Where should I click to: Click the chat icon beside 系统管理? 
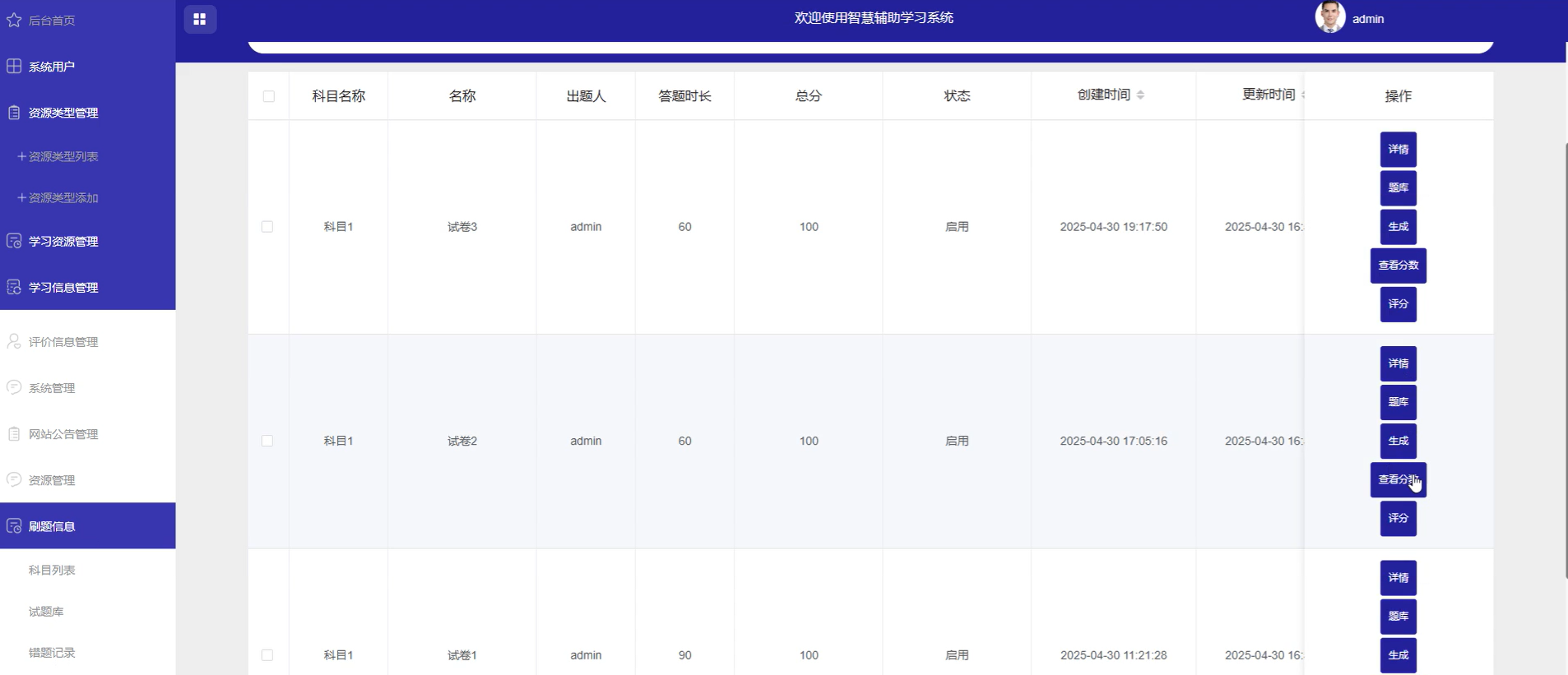tap(14, 387)
